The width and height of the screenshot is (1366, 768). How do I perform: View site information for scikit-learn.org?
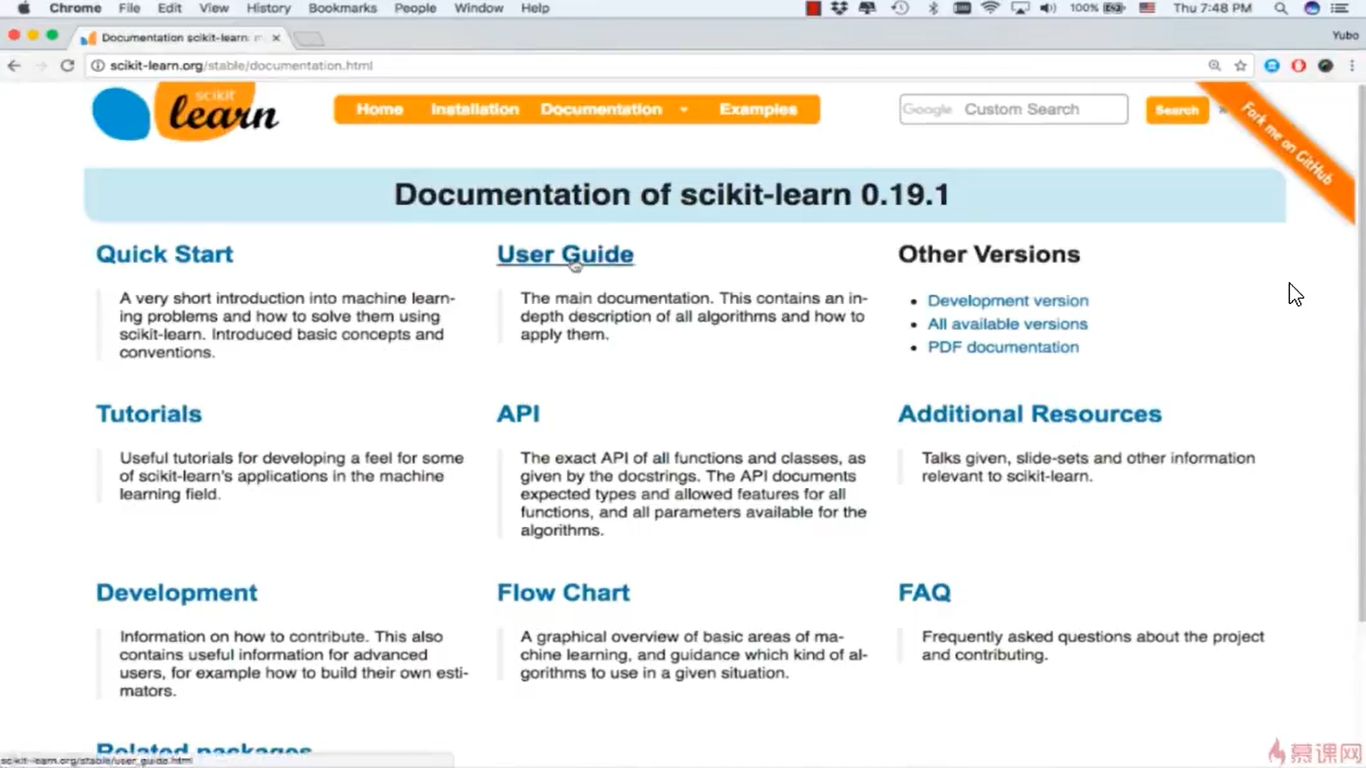coord(98,66)
